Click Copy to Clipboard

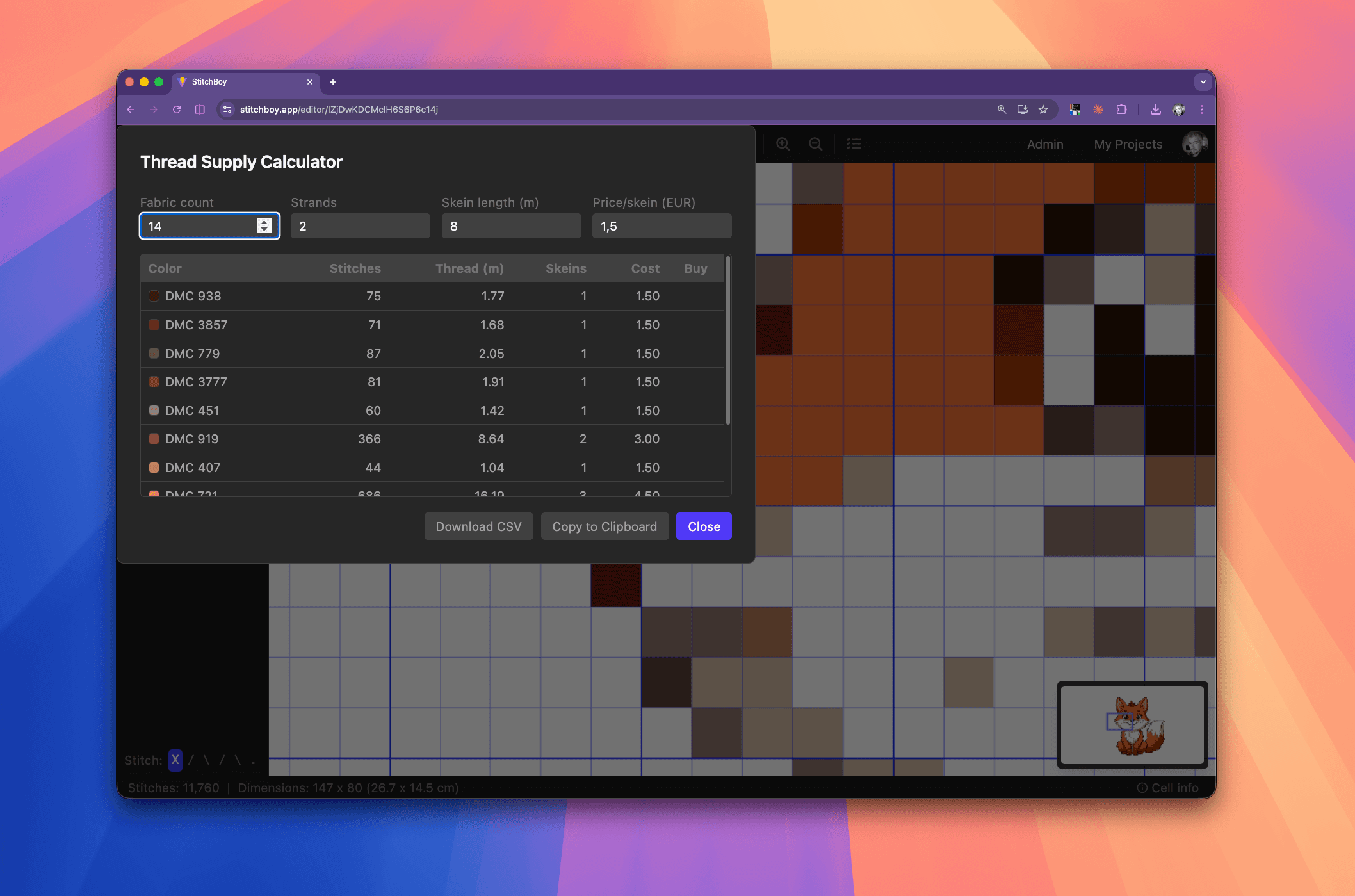pos(604,526)
